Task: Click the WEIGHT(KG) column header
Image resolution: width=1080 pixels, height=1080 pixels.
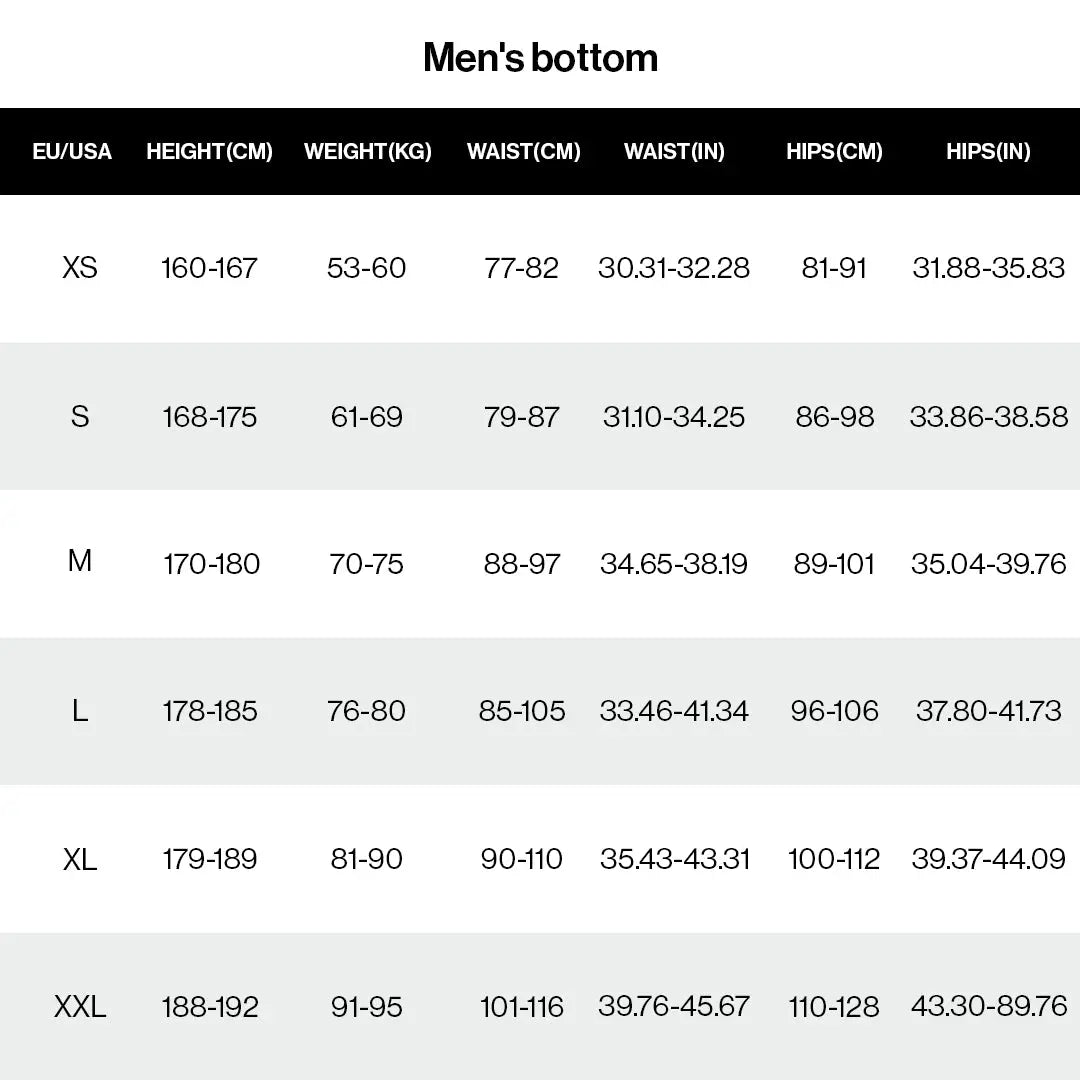Action: point(367,152)
